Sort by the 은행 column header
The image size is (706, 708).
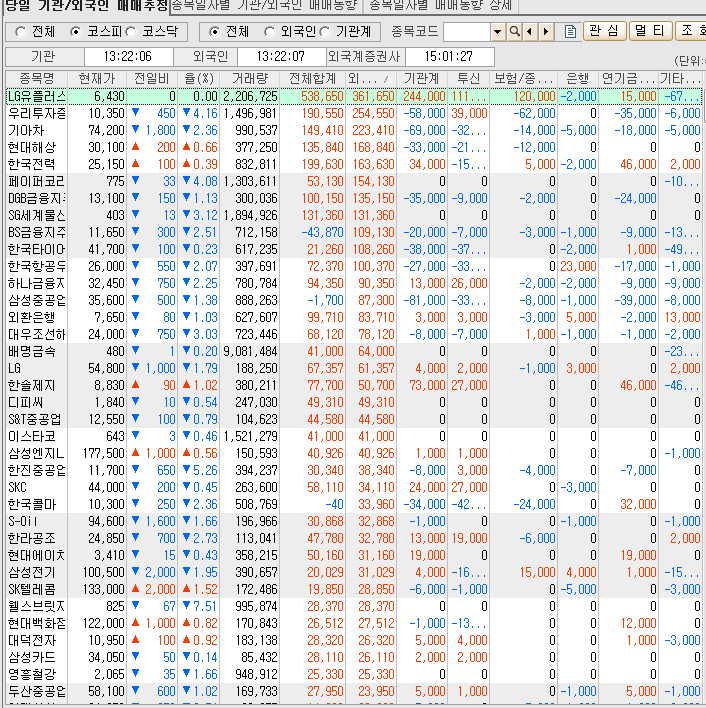coord(578,79)
